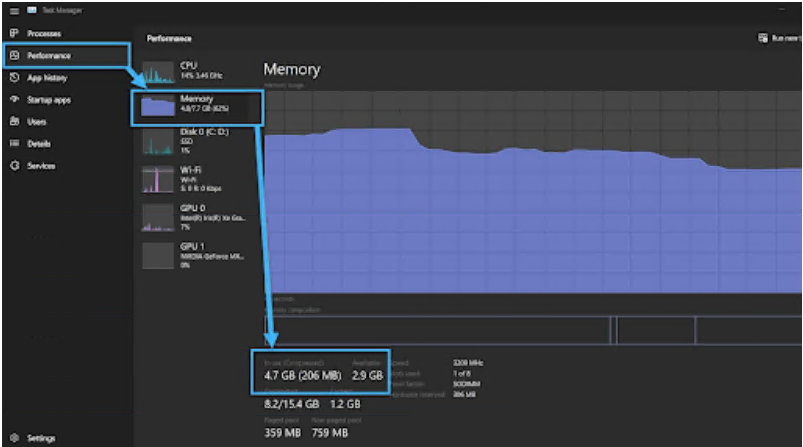Select the Performance icon in sidebar
Viewport: 803px width, 447px height.
(x=14, y=55)
